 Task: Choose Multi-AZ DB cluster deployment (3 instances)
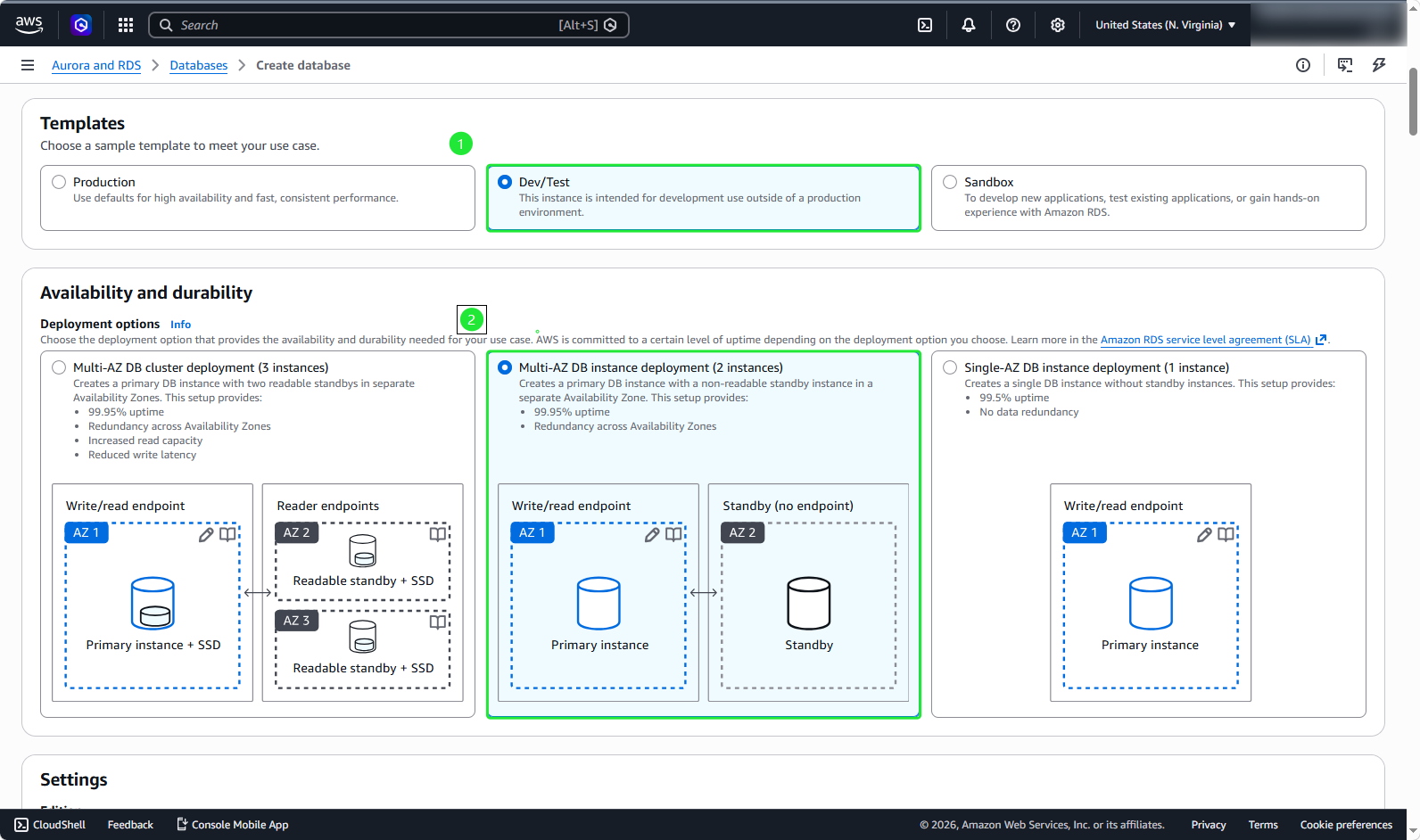pos(59,367)
